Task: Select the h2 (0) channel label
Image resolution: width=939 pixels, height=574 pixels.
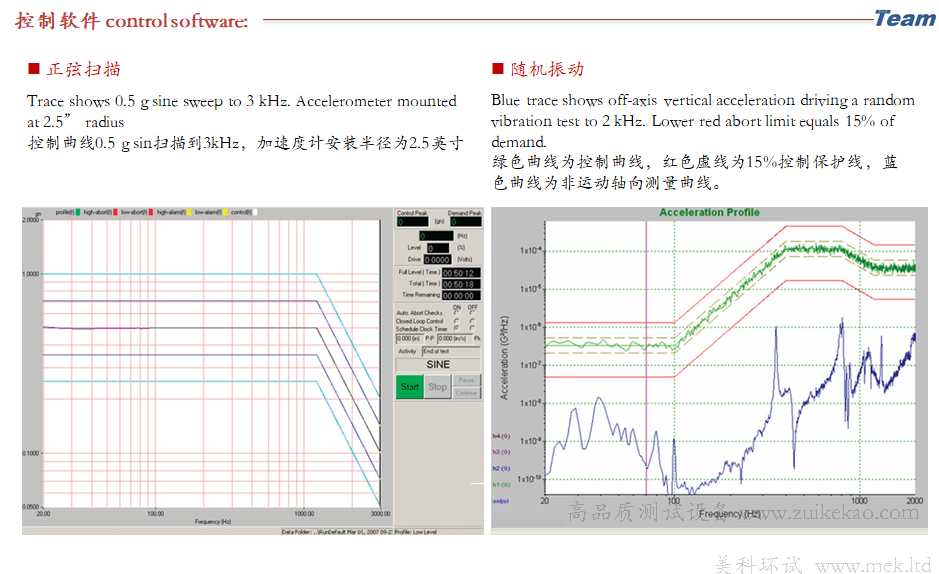Action: tap(501, 468)
